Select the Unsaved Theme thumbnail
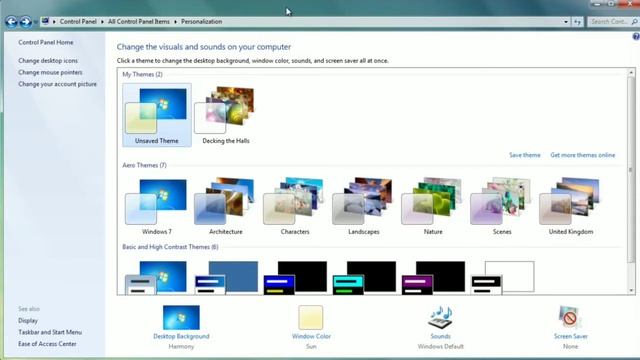The height and width of the screenshot is (360, 640). tap(157, 115)
